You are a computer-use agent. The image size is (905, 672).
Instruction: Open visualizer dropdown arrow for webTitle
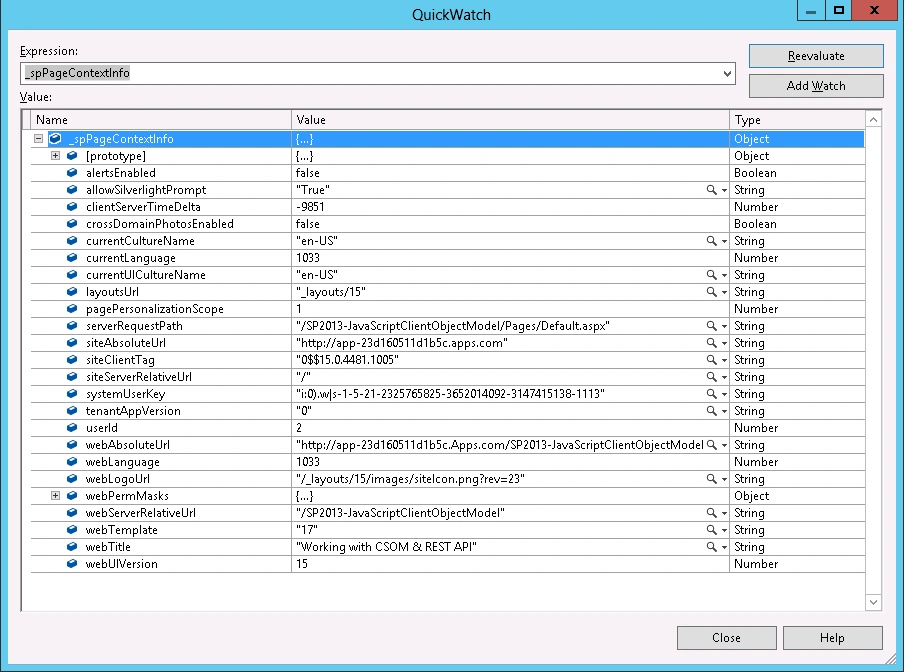[724, 547]
